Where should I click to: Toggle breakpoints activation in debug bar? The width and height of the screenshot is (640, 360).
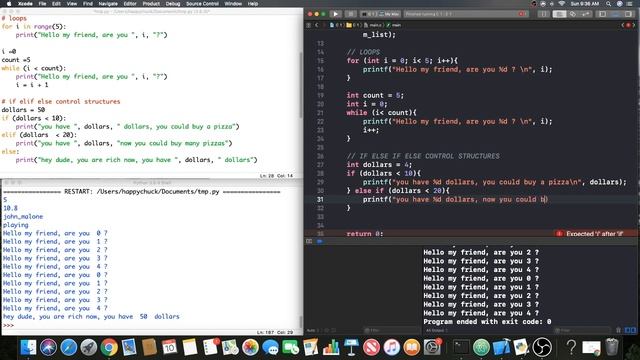319,241
